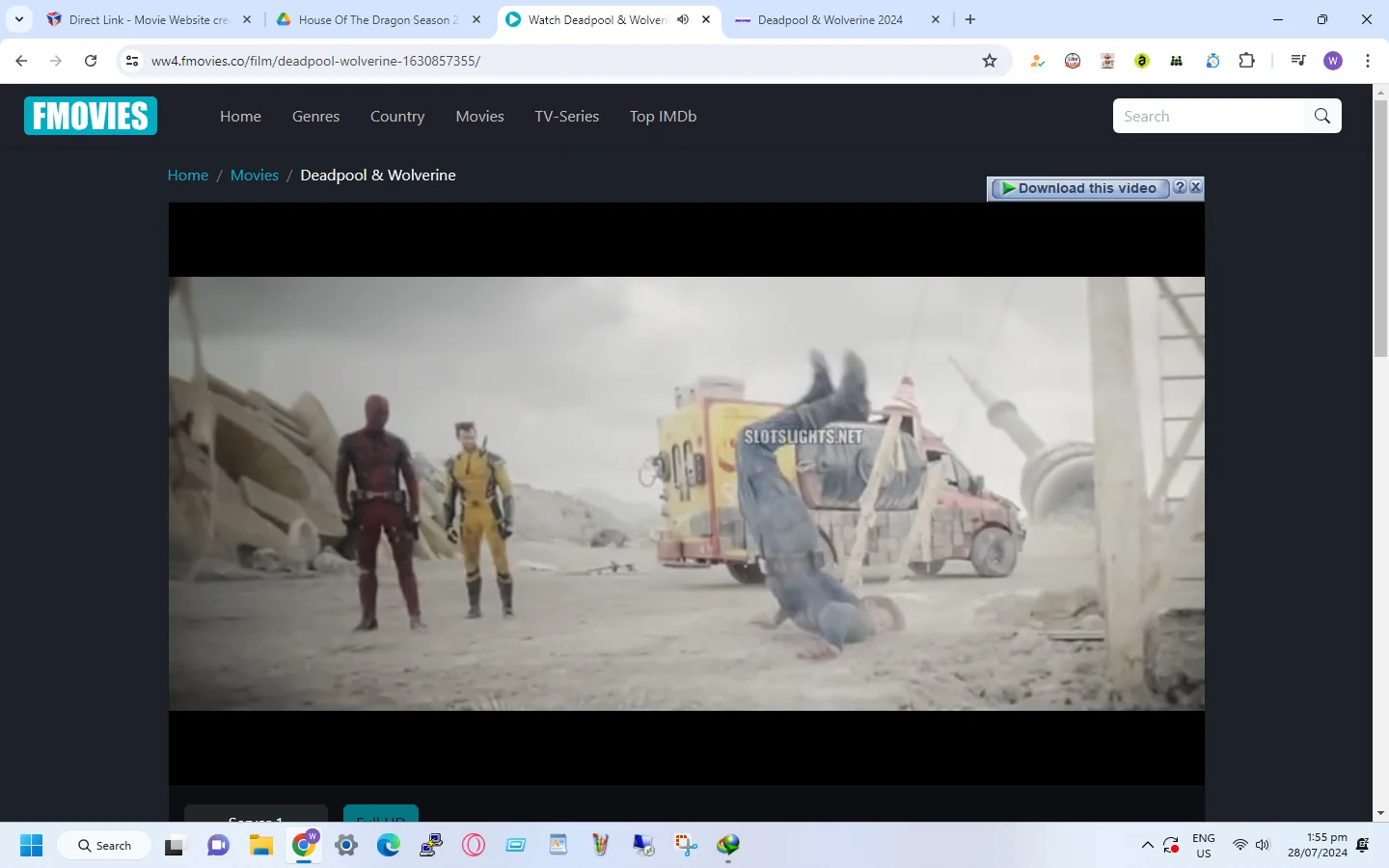Image resolution: width=1389 pixels, height=868 pixels.
Task: Mute the Watch Deadpool tab using the speaker icon
Action: (x=683, y=19)
